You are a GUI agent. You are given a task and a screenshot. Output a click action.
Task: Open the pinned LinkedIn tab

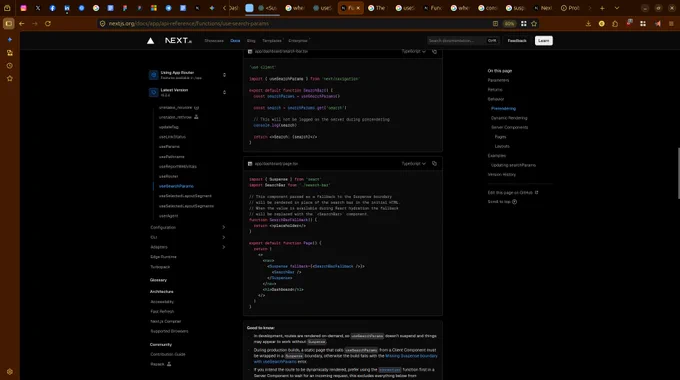pyautogui.click(x=67, y=8)
